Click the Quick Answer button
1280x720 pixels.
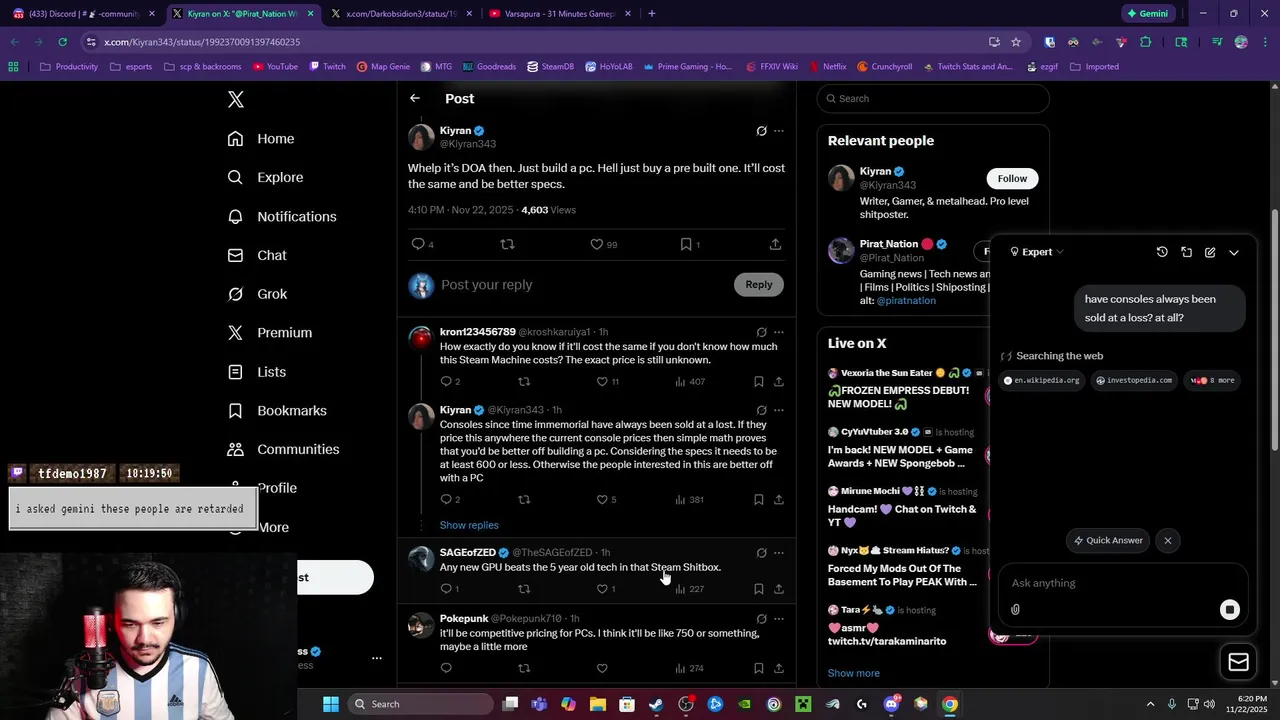(1108, 540)
